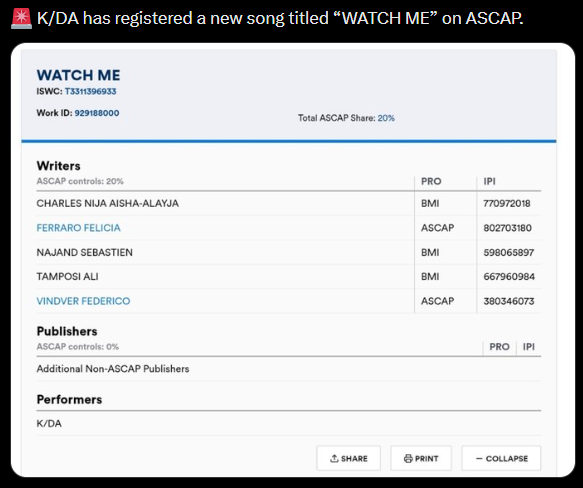Image resolution: width=583 pixels, height=488 pixels.
Task: Open writer Vindver Federico link
Action: [x=83, y=301]
